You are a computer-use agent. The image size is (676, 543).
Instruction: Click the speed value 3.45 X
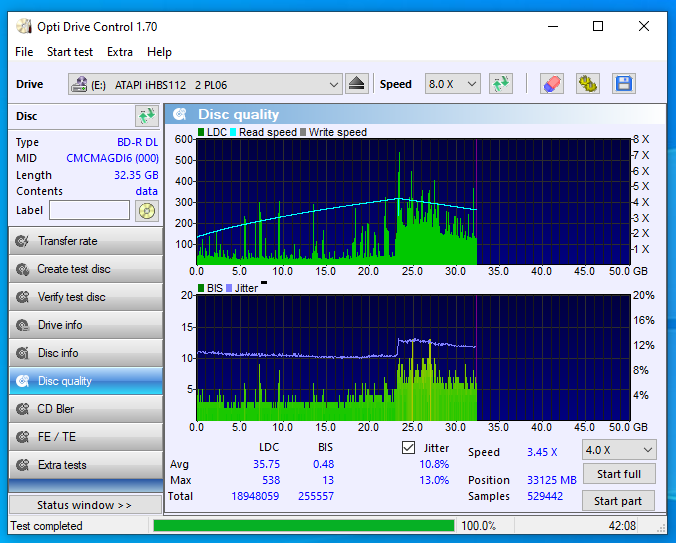(x=542, y=452)
